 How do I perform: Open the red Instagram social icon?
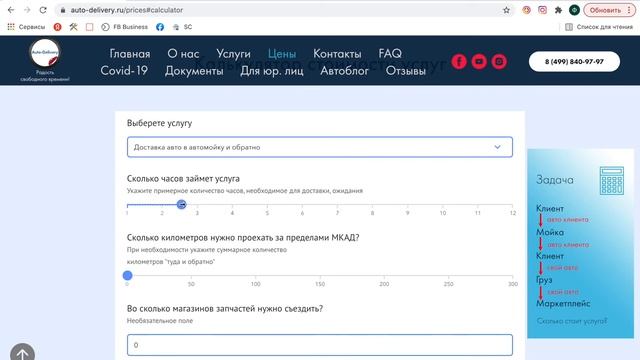(x=499, y=62)
